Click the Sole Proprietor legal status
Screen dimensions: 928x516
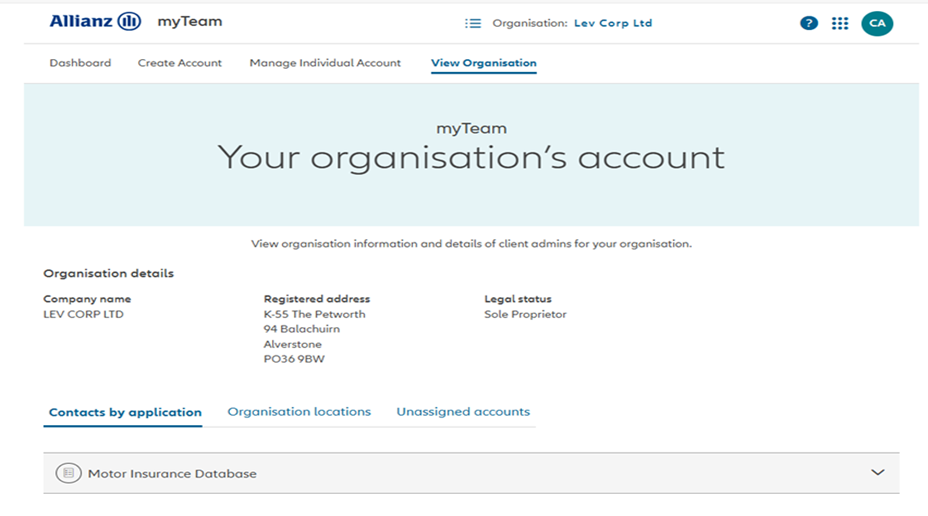point(525,314)
